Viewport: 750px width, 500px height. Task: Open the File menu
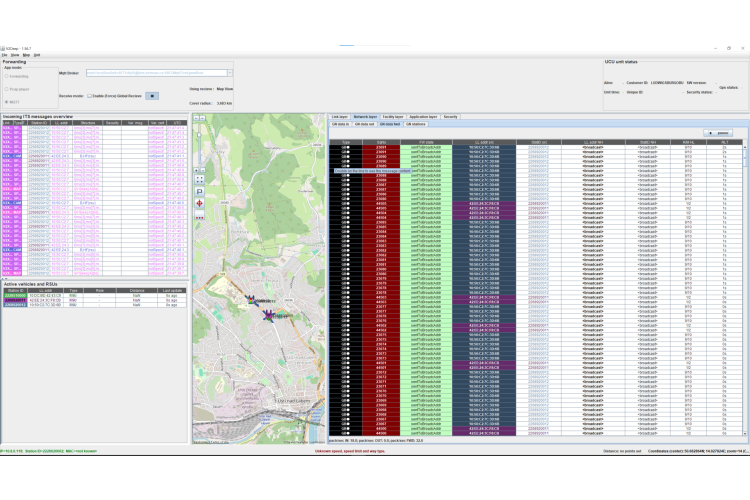4,55
